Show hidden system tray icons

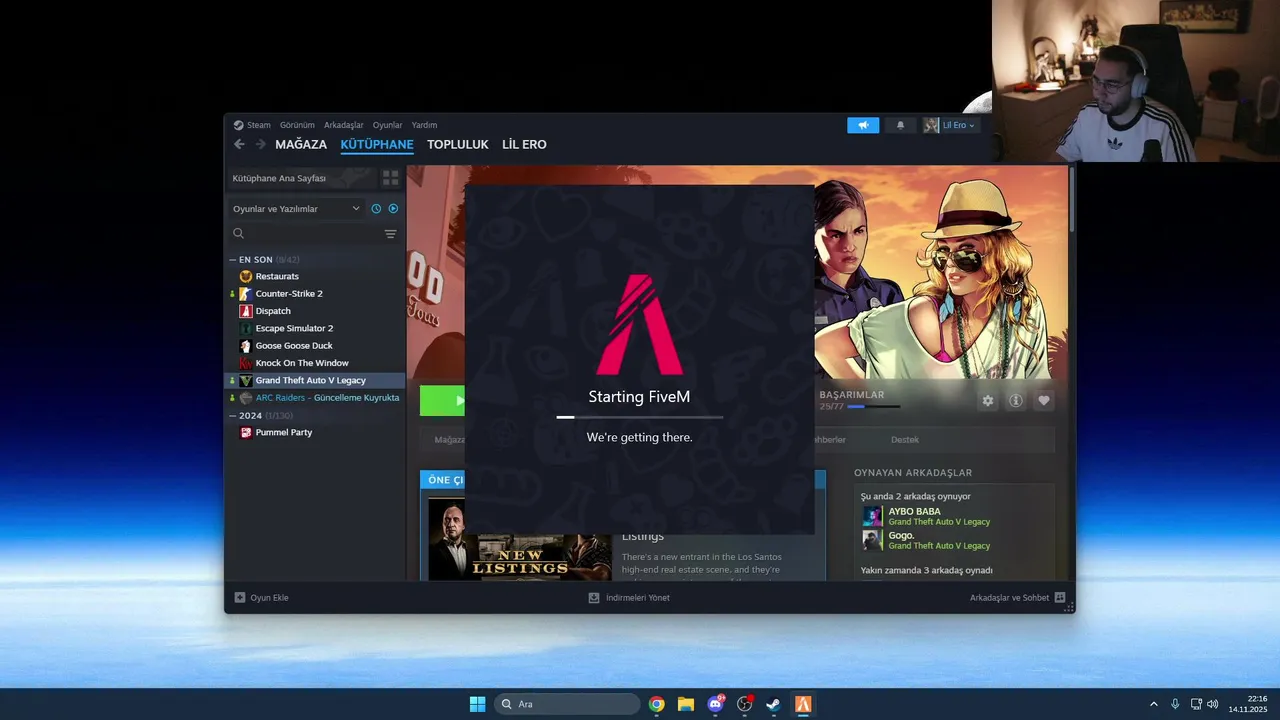coord(1153,704)
